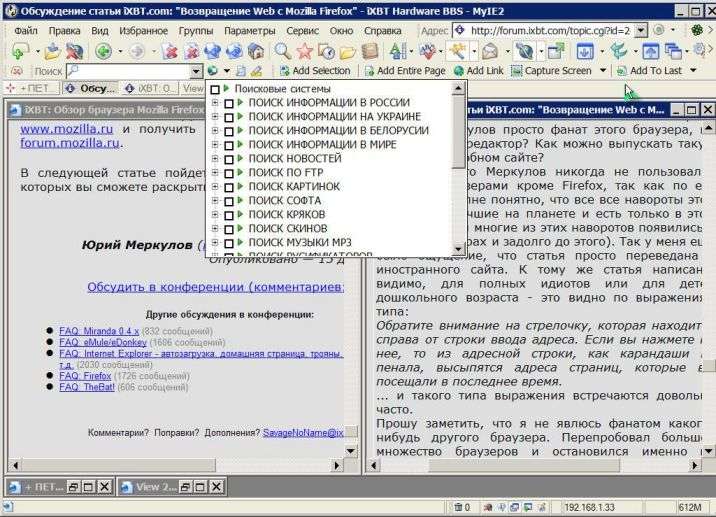Click the search list vertical scrollbar
716x517 pixels.
458,170
